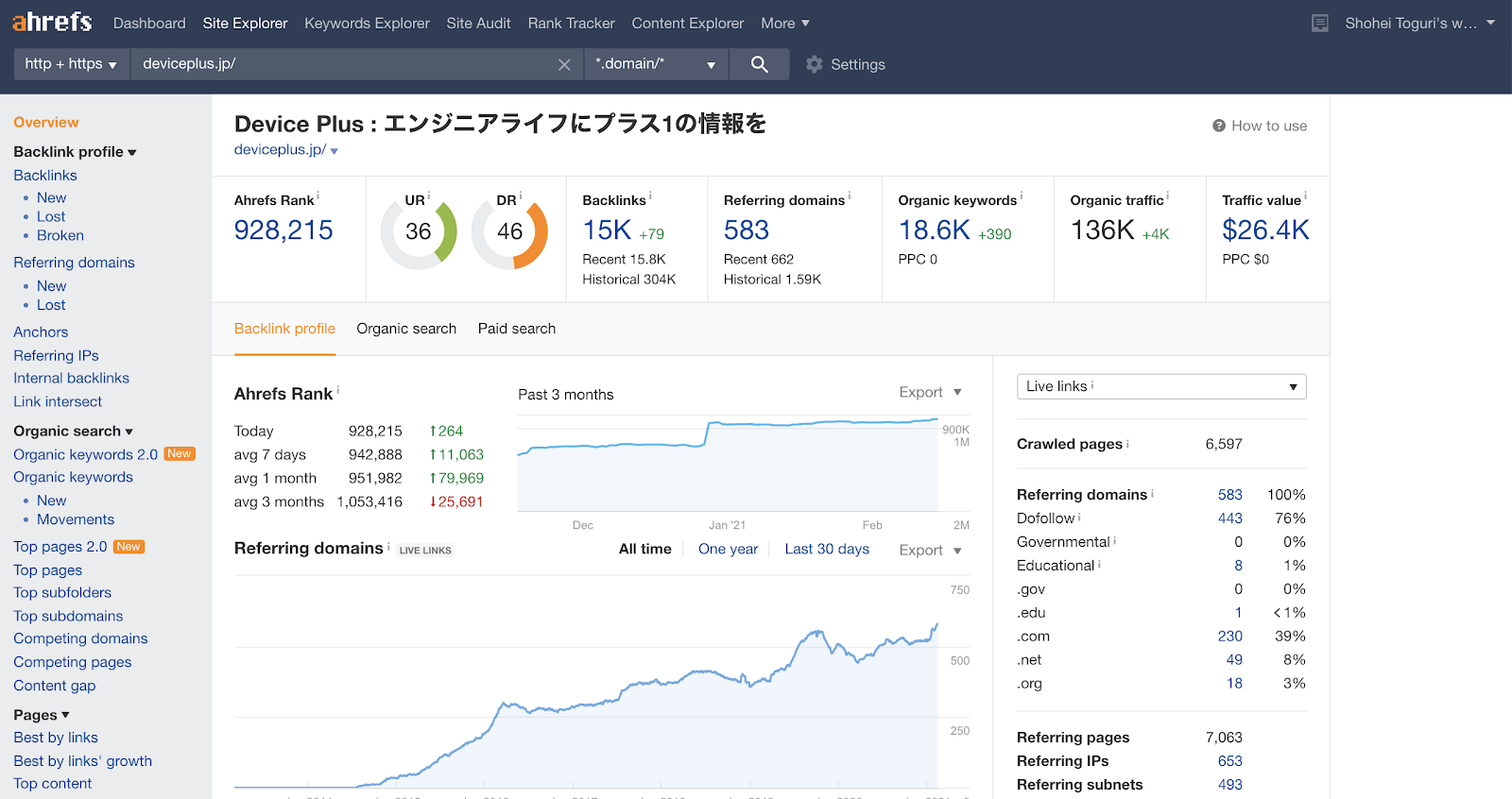Open Shohei Toguri's workspace account menu

(1419, 24)
